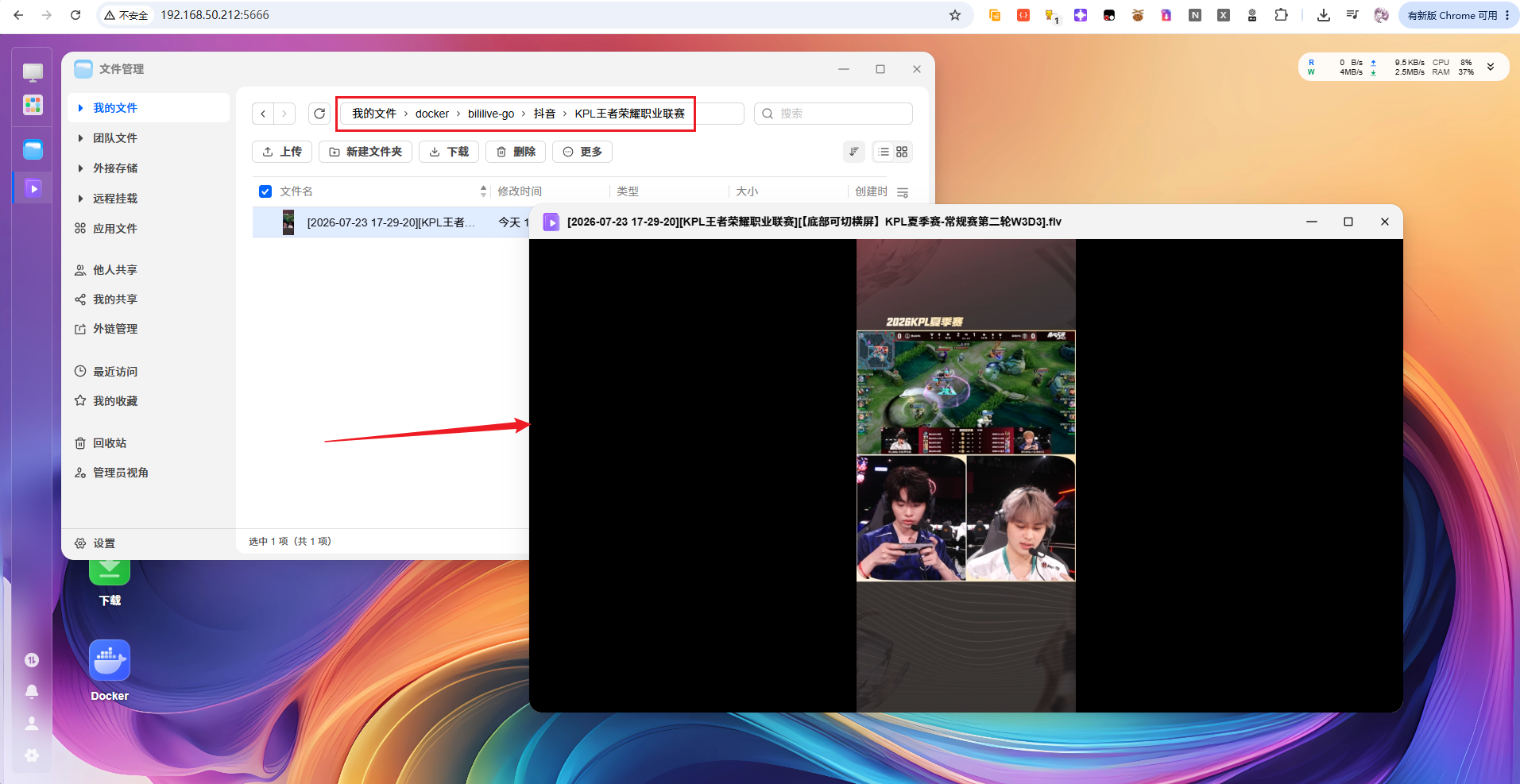Reload the browser page
The height and width of the screenshot is (784, 1520).
pos(75,15)
